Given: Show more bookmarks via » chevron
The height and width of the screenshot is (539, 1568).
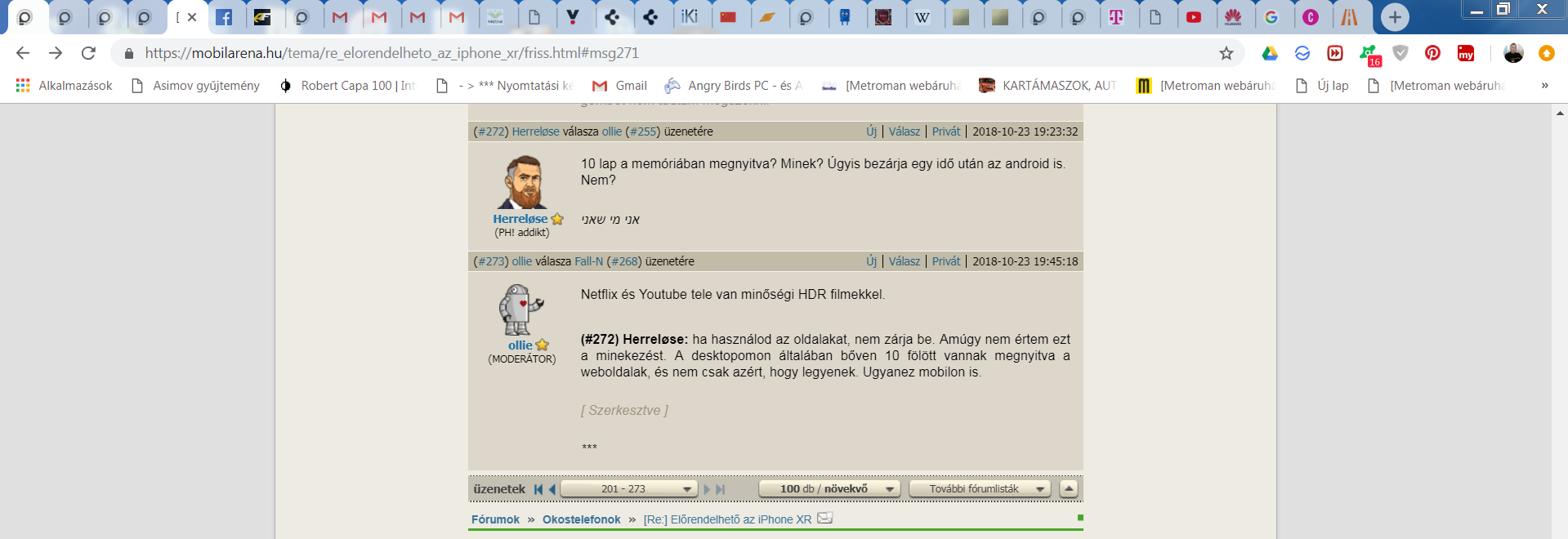Looking at the screenshot, I should point(1544,85).
